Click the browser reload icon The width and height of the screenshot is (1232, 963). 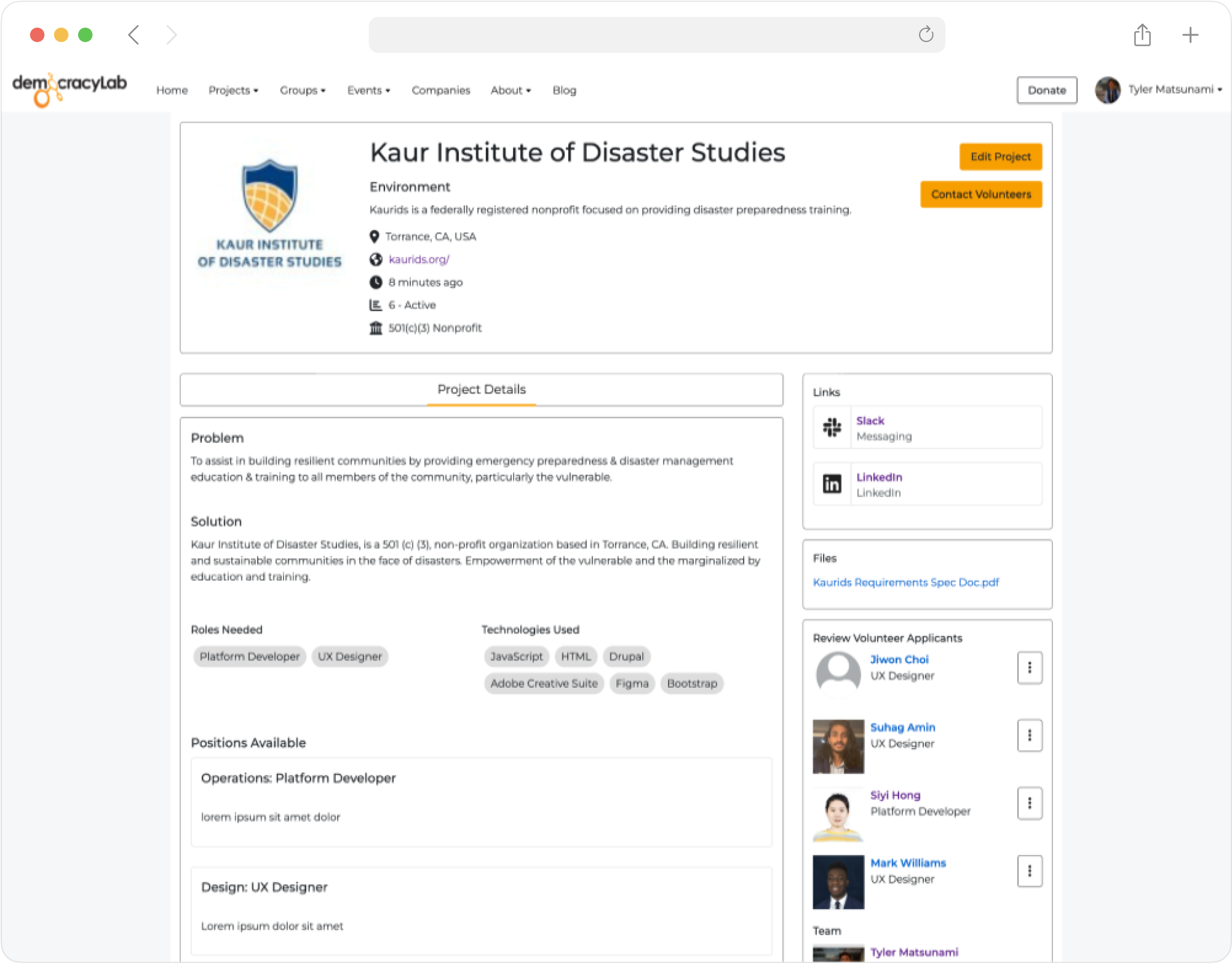926,34
